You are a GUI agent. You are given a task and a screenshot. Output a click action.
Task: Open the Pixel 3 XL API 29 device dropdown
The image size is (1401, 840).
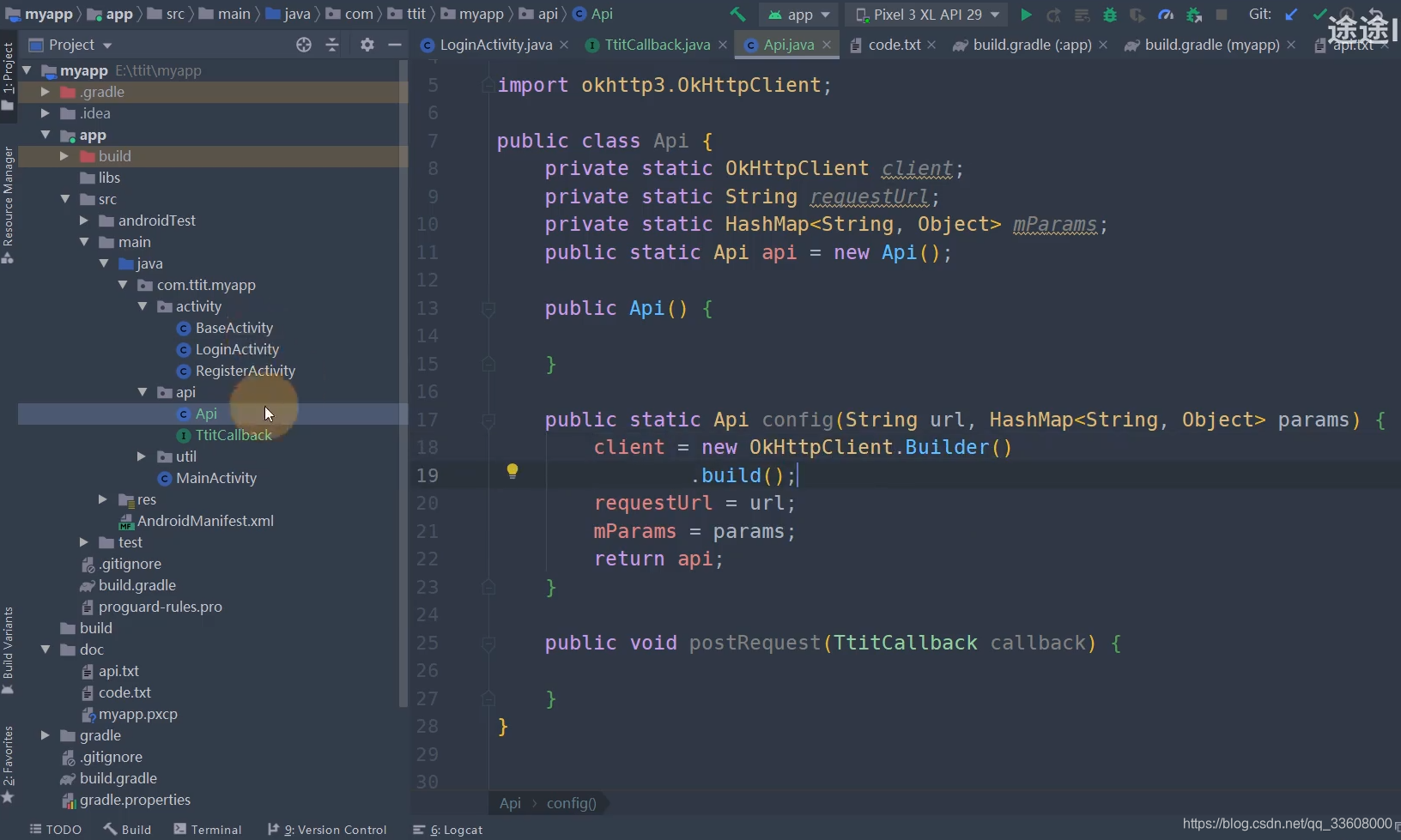coord(928,15)
